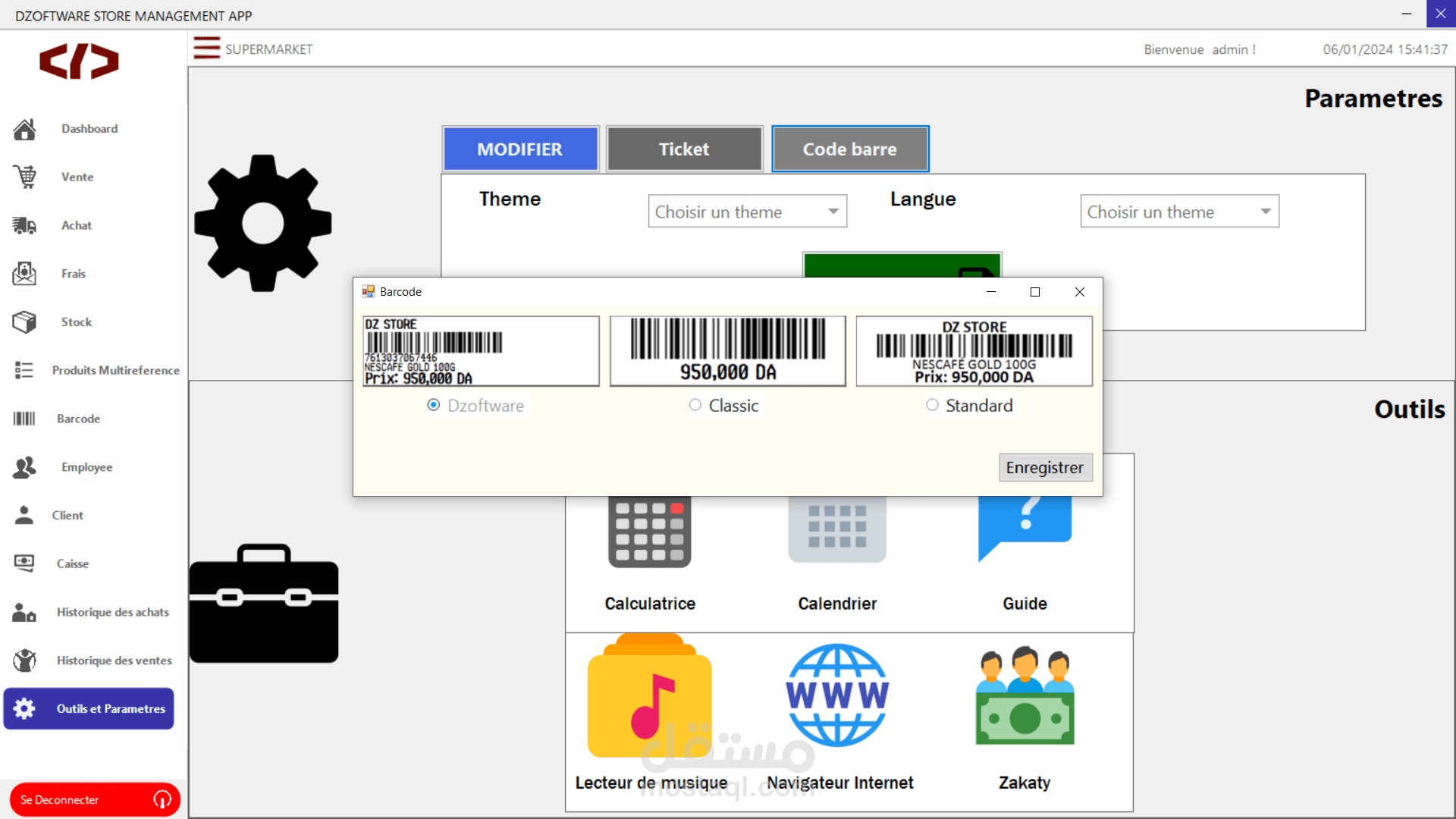This screenshot has height=819, width=1456.
Task: Select the Classic barcode style radio
Action: (695, 405)
